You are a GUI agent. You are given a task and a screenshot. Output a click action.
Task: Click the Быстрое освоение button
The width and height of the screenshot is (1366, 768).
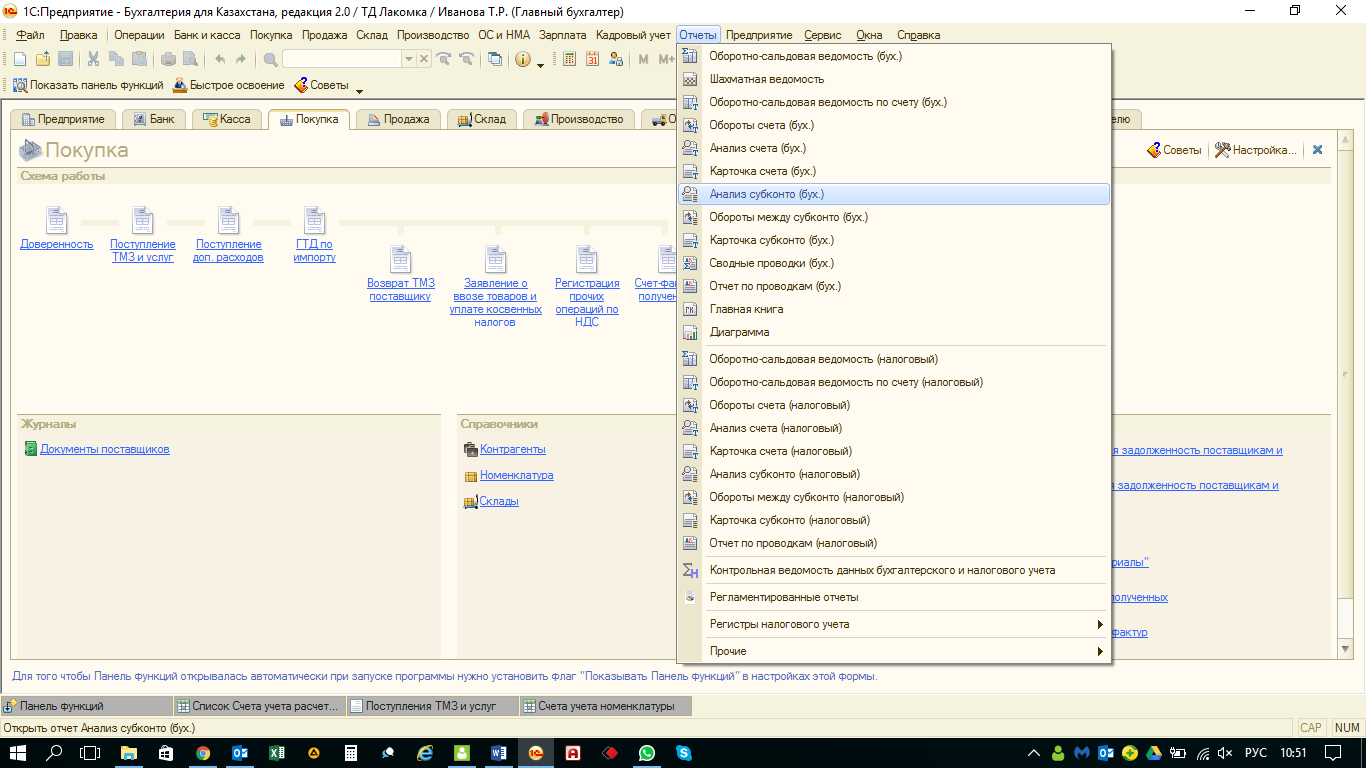(228, 85)
